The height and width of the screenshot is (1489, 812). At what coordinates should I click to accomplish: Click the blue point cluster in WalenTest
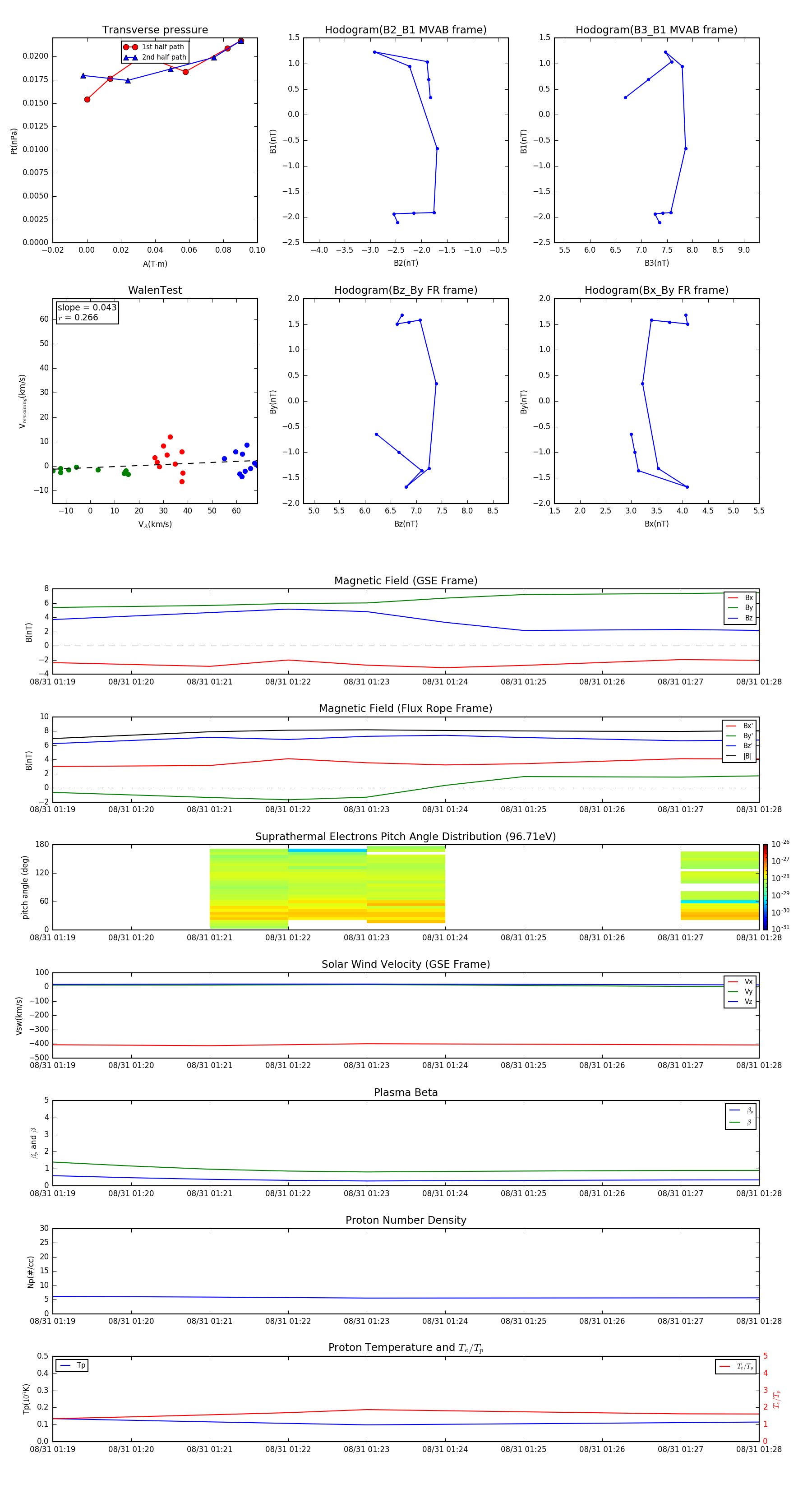pos(241,461)
